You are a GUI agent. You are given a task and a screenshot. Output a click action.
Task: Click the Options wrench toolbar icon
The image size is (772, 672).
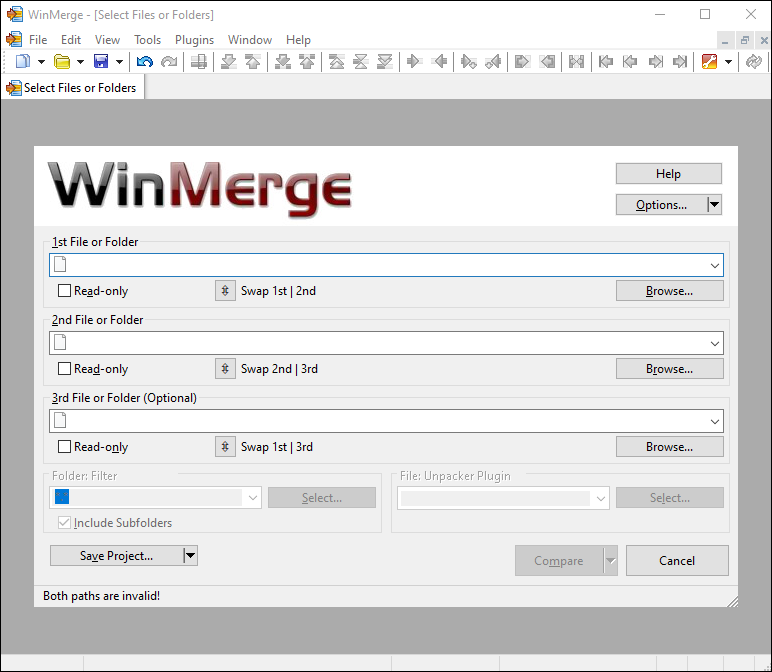tap(709, 62)
